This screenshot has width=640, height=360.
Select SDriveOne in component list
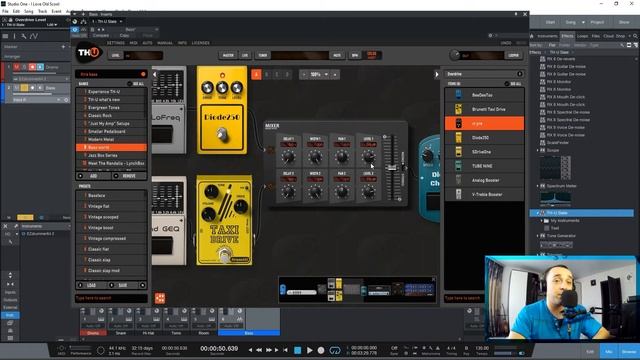pos(484,152)
